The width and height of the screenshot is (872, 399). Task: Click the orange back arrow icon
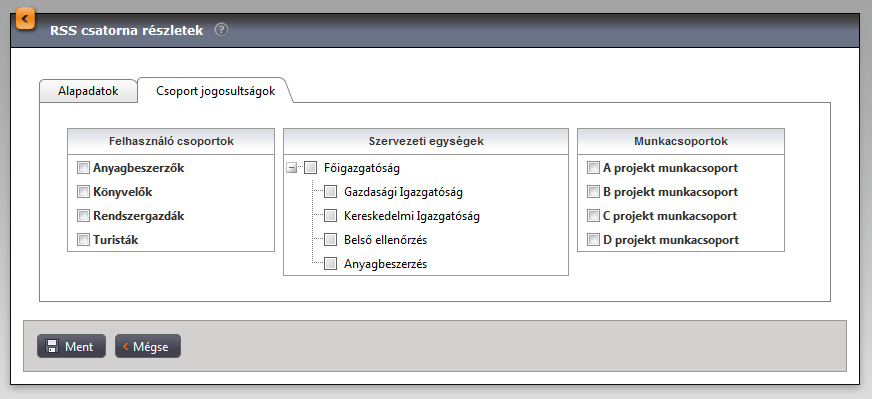[x=26, y=19]
